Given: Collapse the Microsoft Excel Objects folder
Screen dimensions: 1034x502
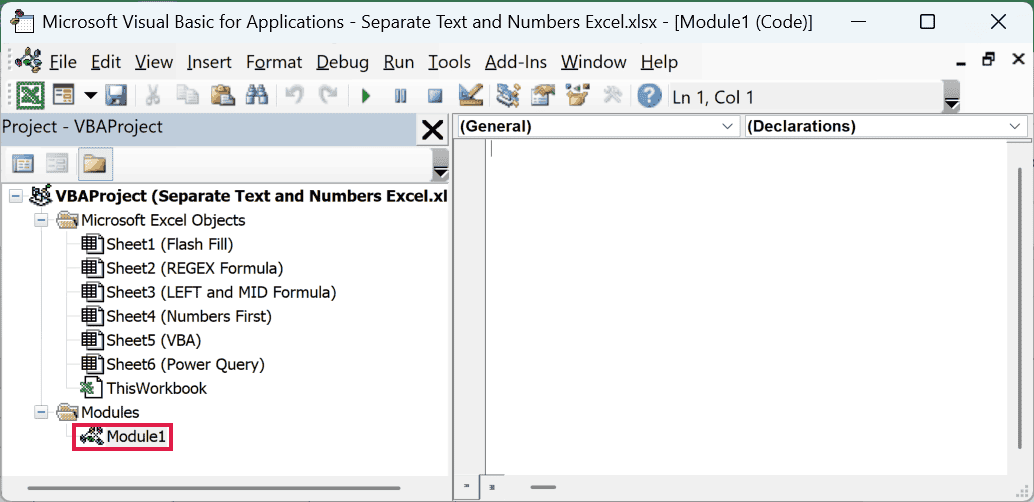Looking at the screenshot, I should 42,220.
